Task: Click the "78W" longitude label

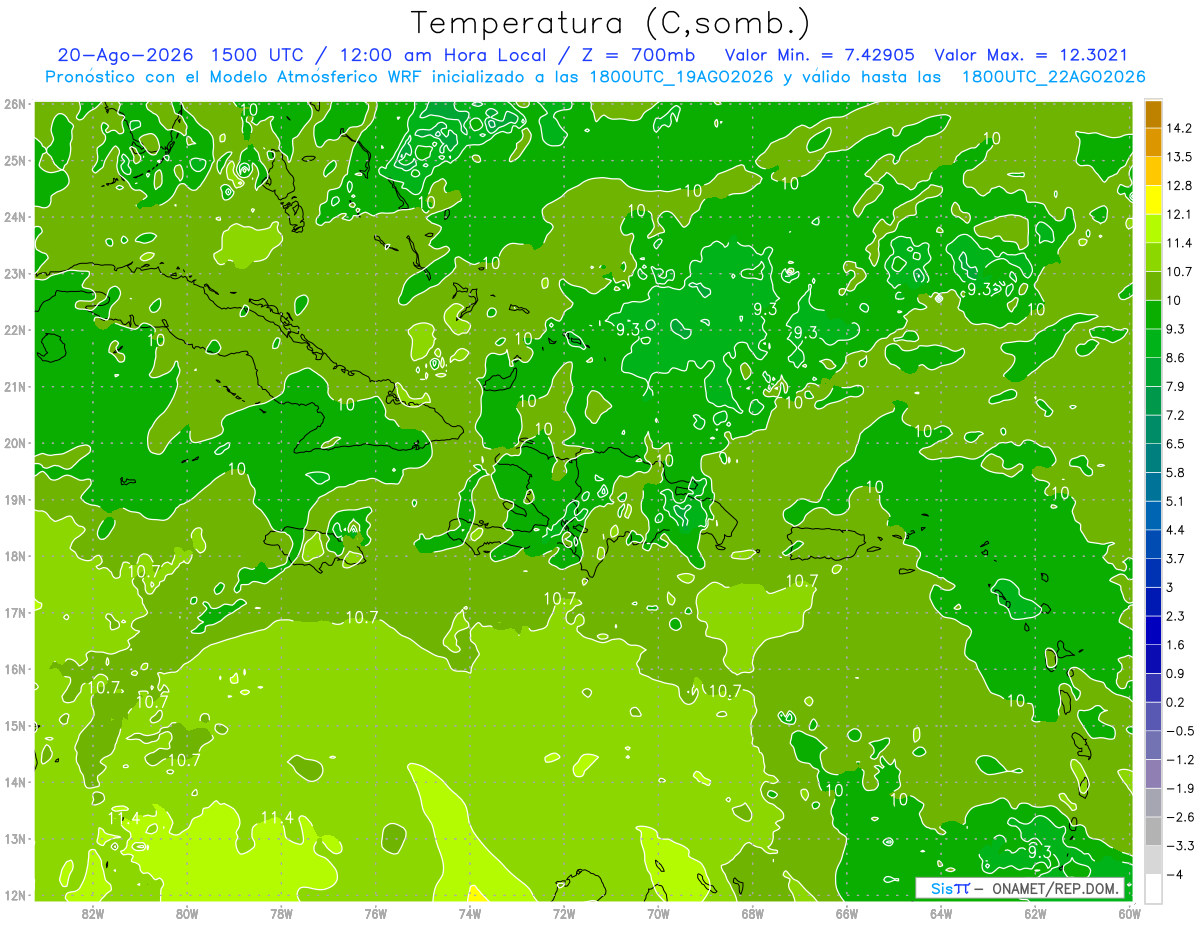Action: (281, 913)
